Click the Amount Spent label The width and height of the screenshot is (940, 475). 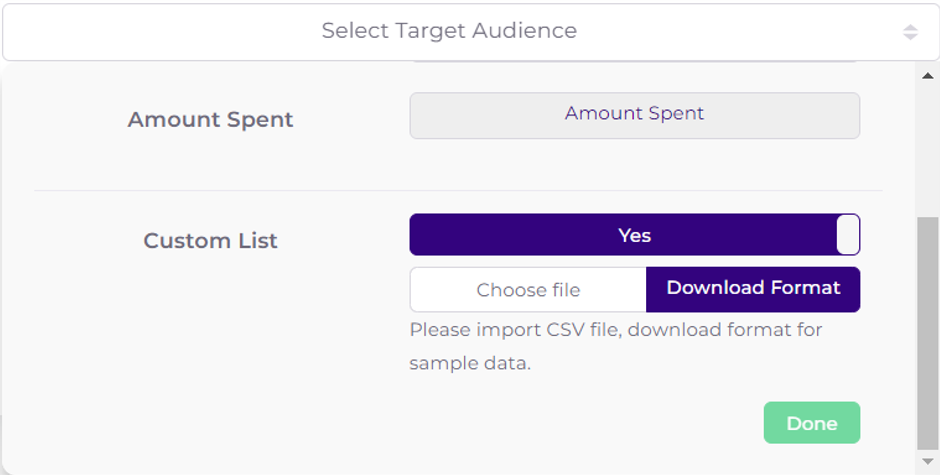pos(210,120)
